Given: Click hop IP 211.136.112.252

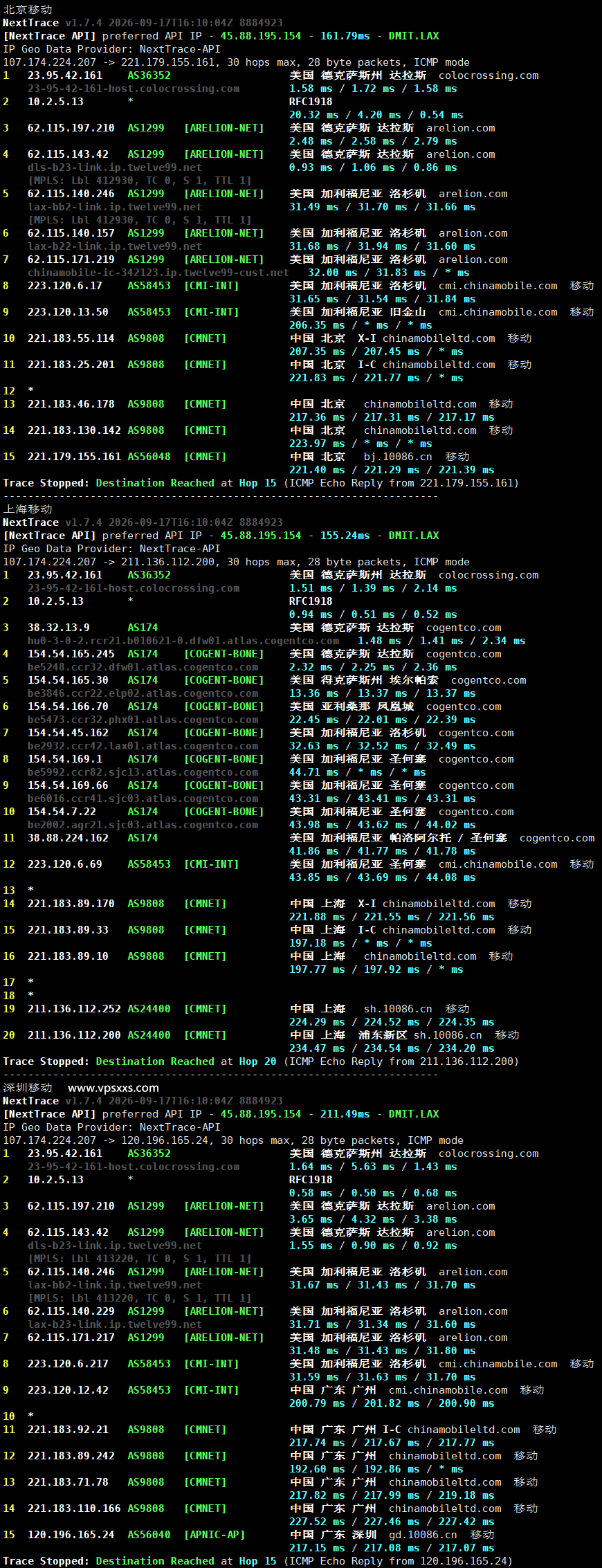Looking at the screenshot, I should [74, 1009].
